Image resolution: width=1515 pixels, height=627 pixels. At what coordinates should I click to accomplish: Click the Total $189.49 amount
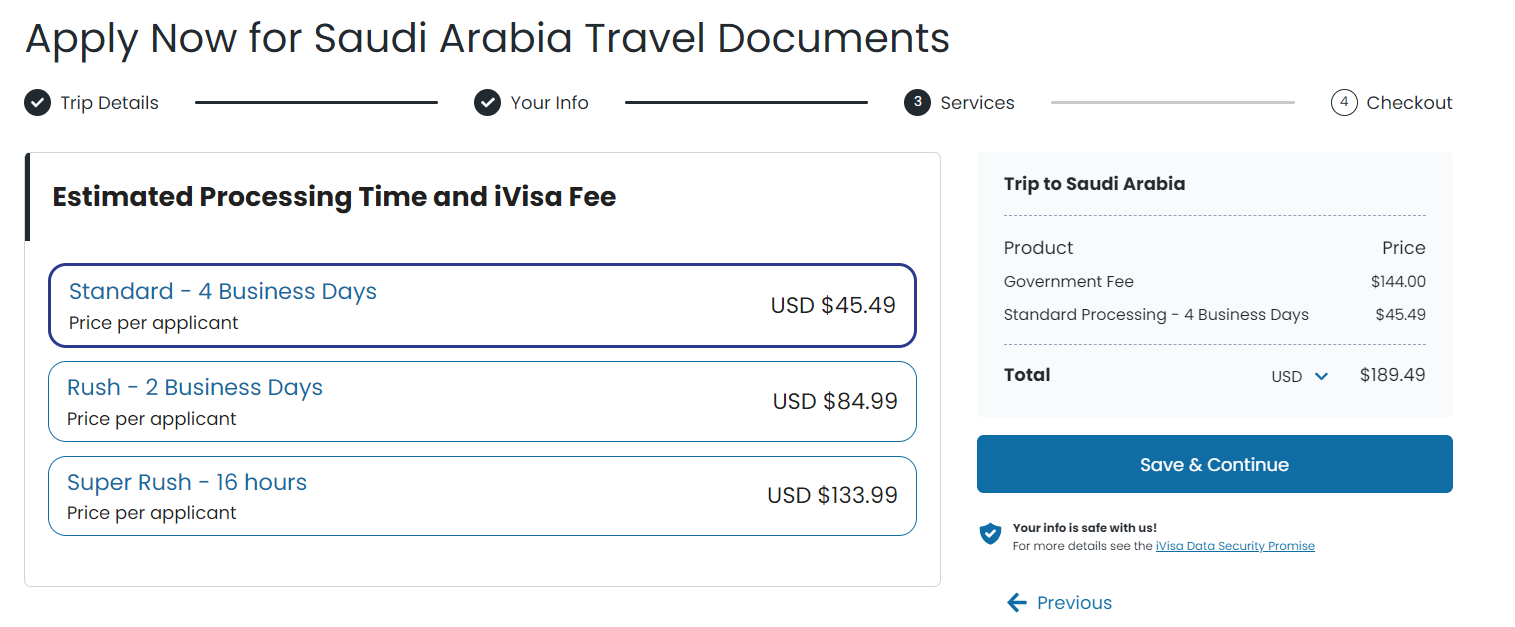(1391, 375)
